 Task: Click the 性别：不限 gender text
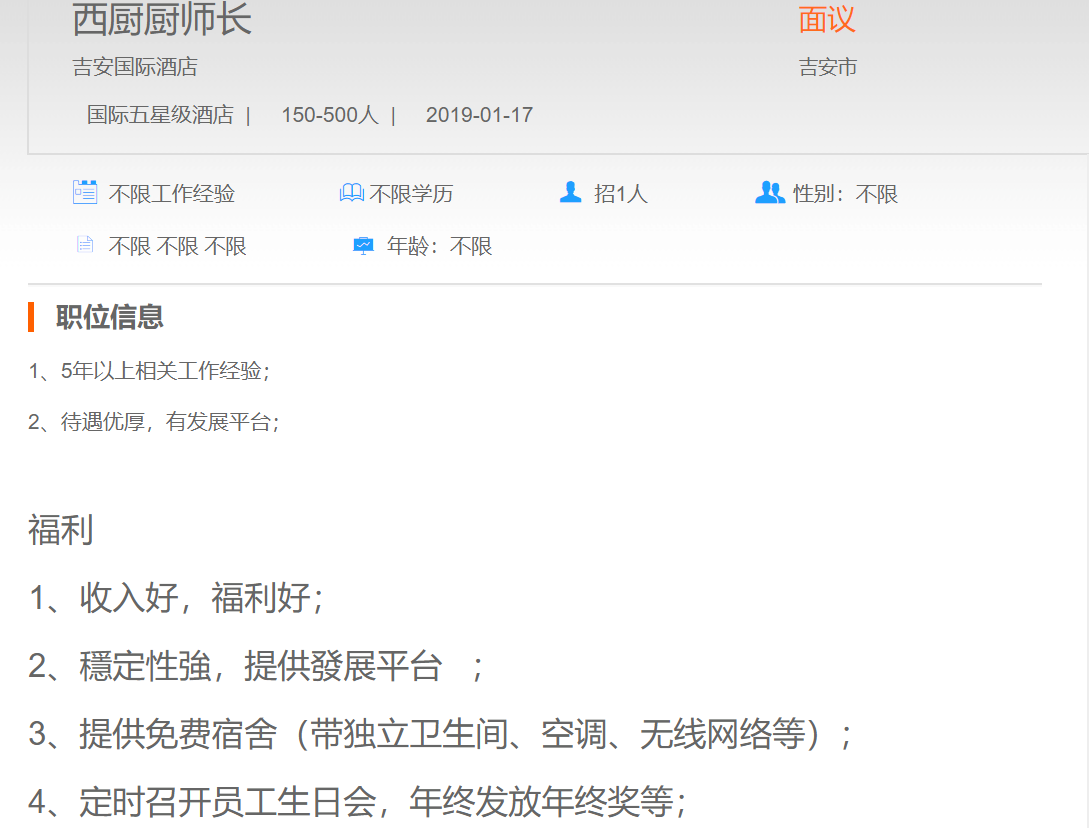click(x=845, y=194)
